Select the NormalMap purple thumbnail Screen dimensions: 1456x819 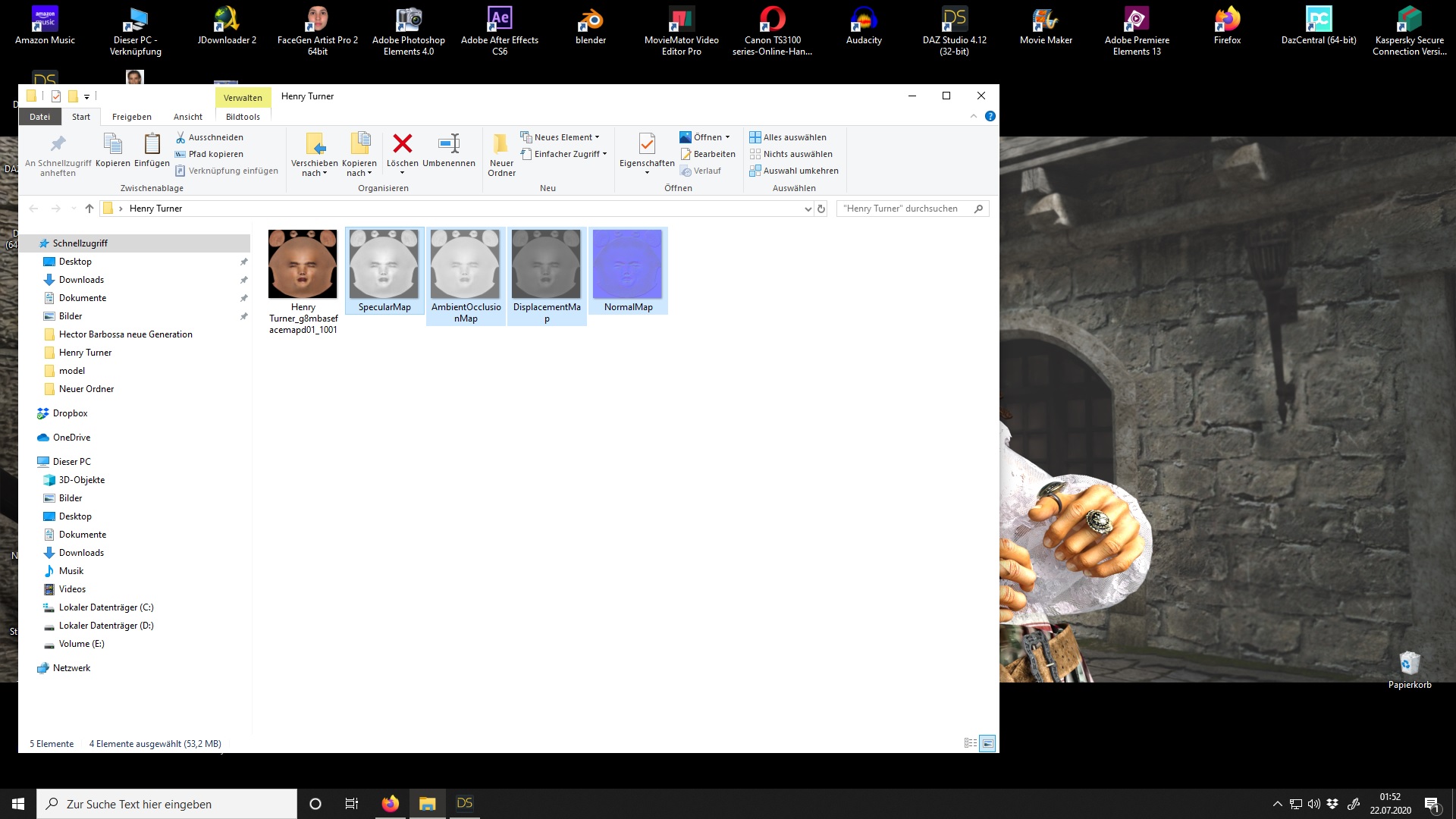(627, 265)
